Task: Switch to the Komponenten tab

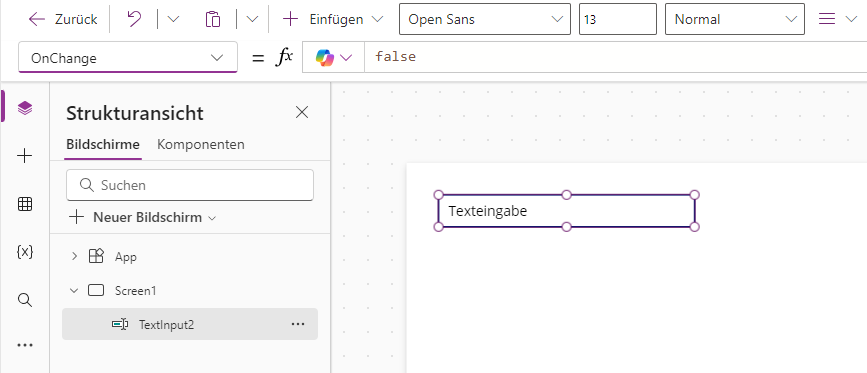Action: (201, 145)
